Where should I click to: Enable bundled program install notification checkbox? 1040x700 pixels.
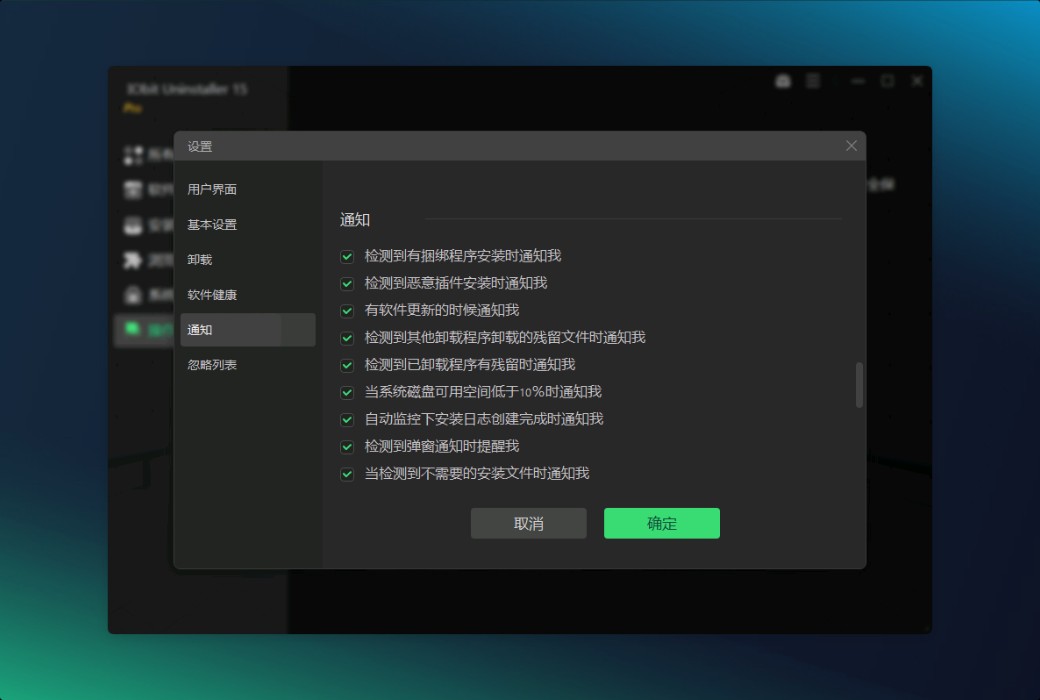tap(347, 257)
